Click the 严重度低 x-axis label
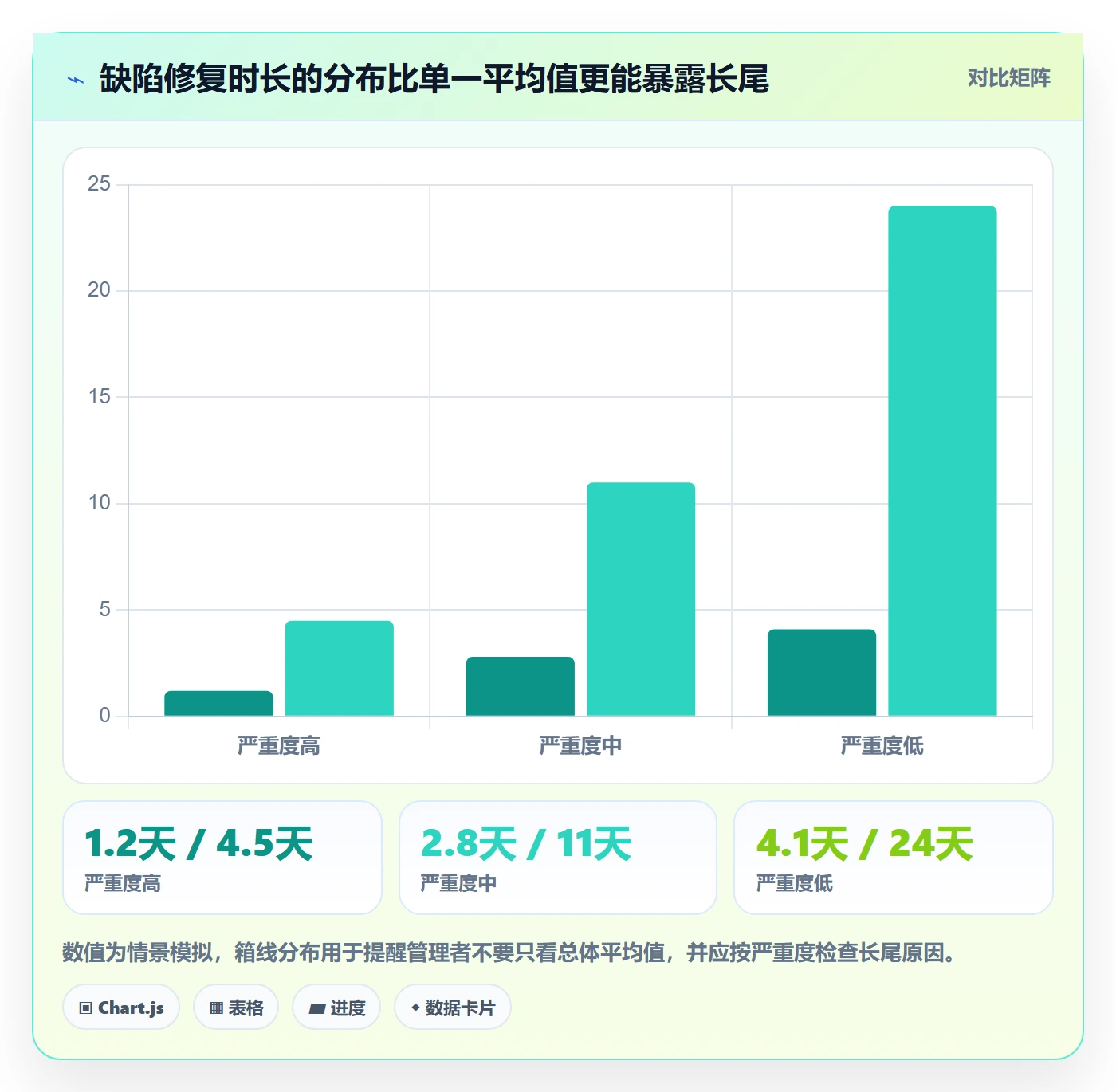This screenshot has width=1116, height=1092. (x=882, y=746)
